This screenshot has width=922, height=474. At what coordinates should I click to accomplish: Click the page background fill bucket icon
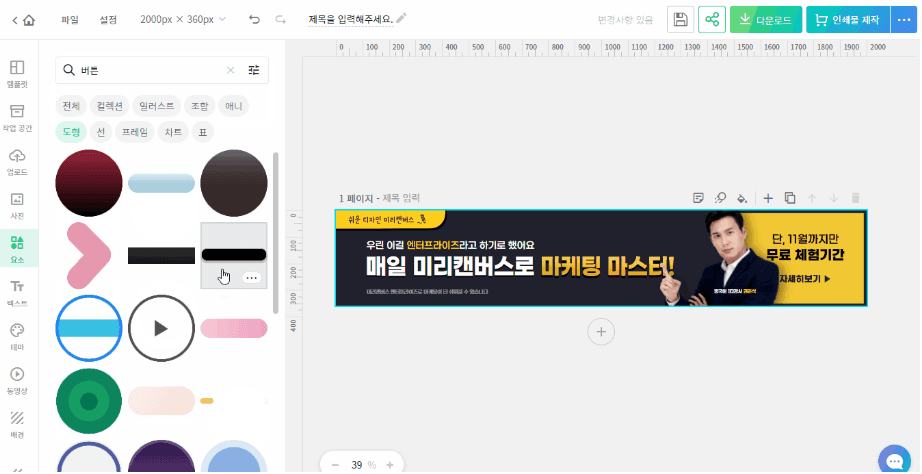point(742,198)
